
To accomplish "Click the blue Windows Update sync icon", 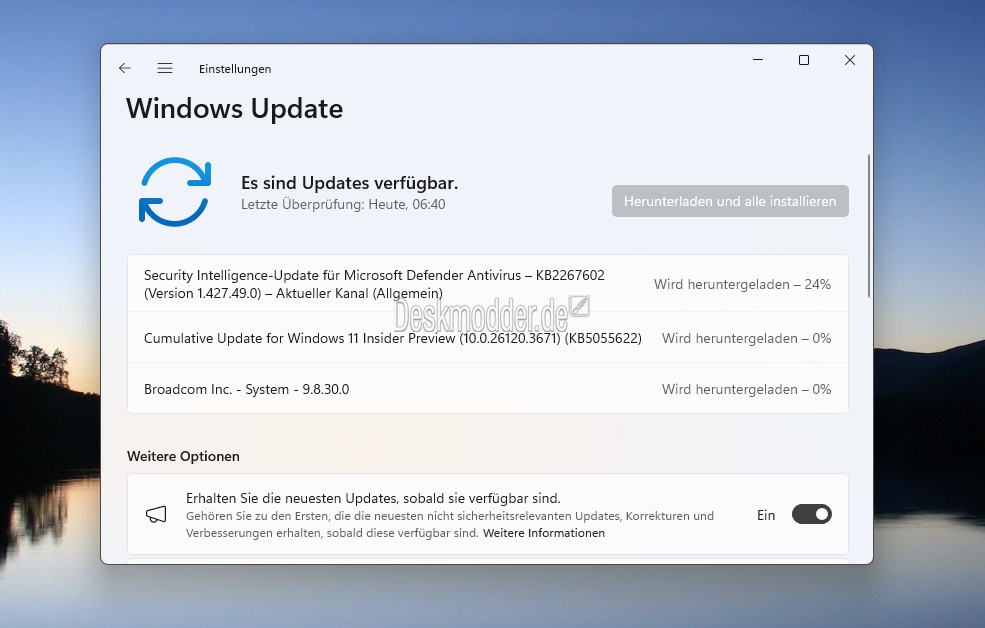I will click(175, 192).
